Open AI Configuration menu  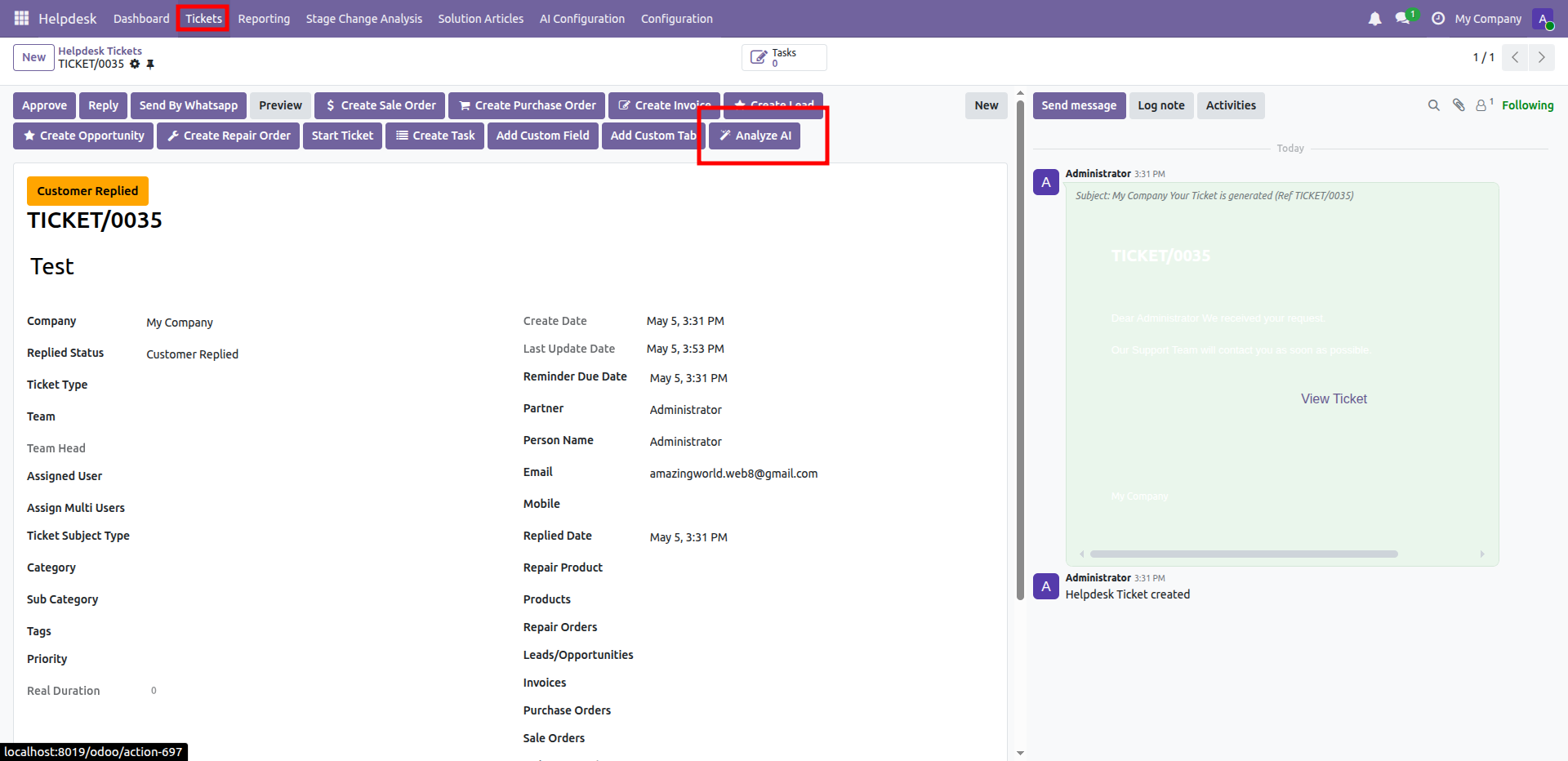[x=582, y=19]
